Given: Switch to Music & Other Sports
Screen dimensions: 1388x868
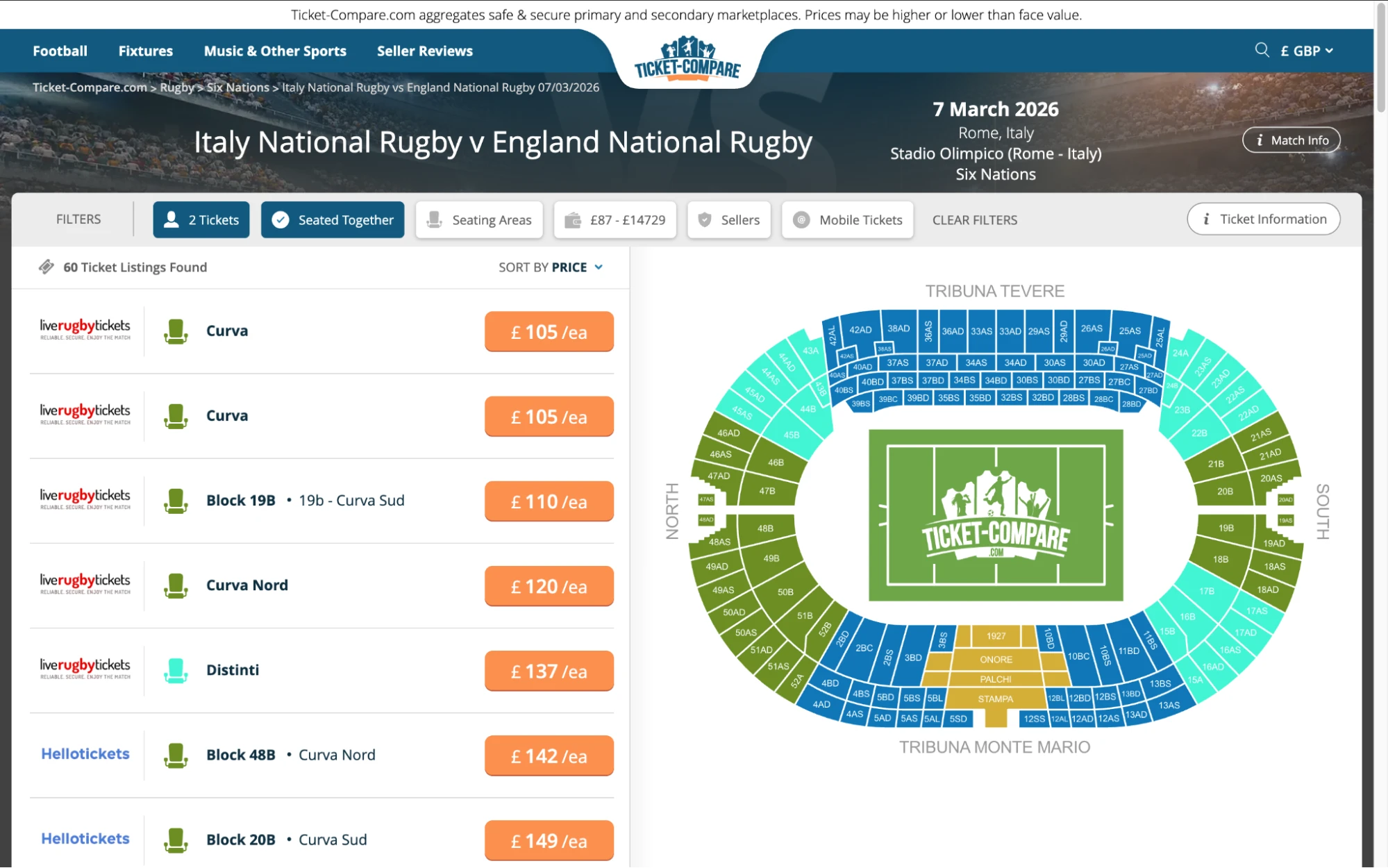Looking at the screenshot, I should pos(275,50).
